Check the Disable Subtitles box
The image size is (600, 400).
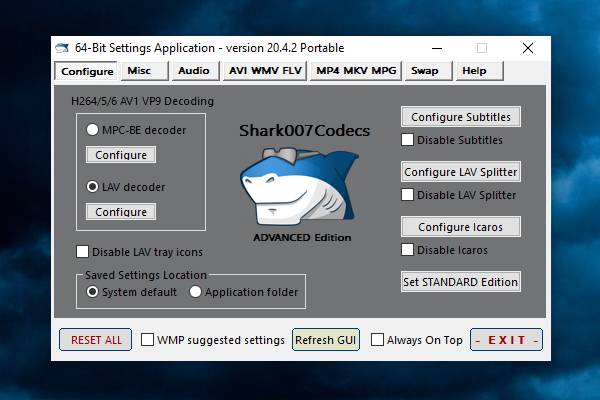[408, 140]
